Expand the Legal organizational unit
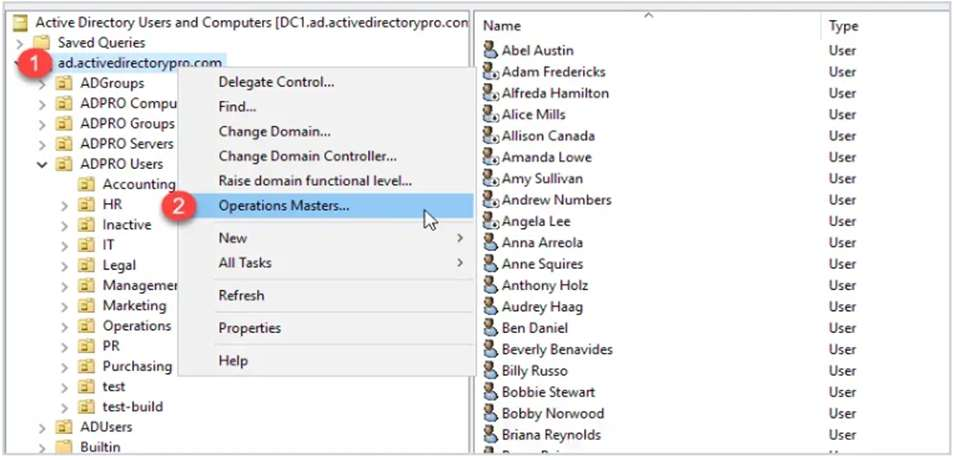 pos(64,267)
